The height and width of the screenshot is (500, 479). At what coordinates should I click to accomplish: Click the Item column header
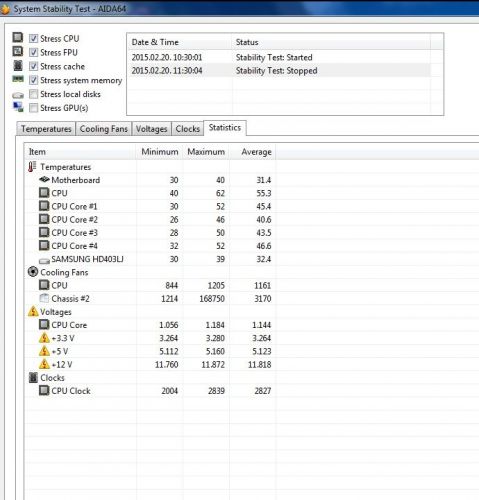click(x=80, y=152)
